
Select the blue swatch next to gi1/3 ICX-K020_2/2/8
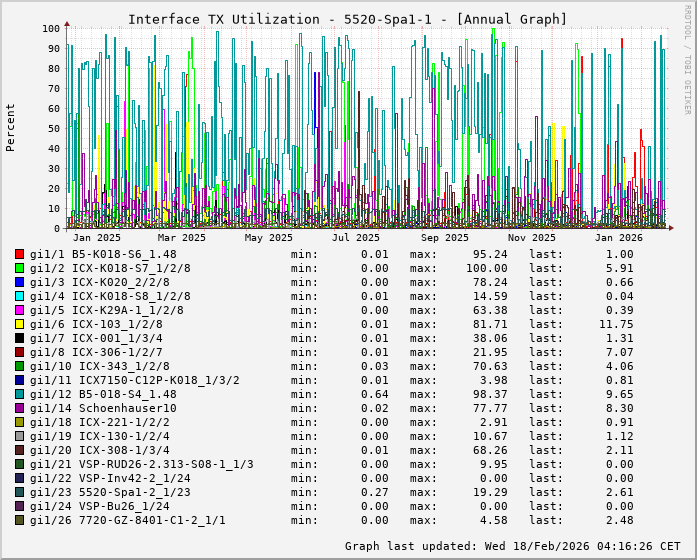(19, 282)
